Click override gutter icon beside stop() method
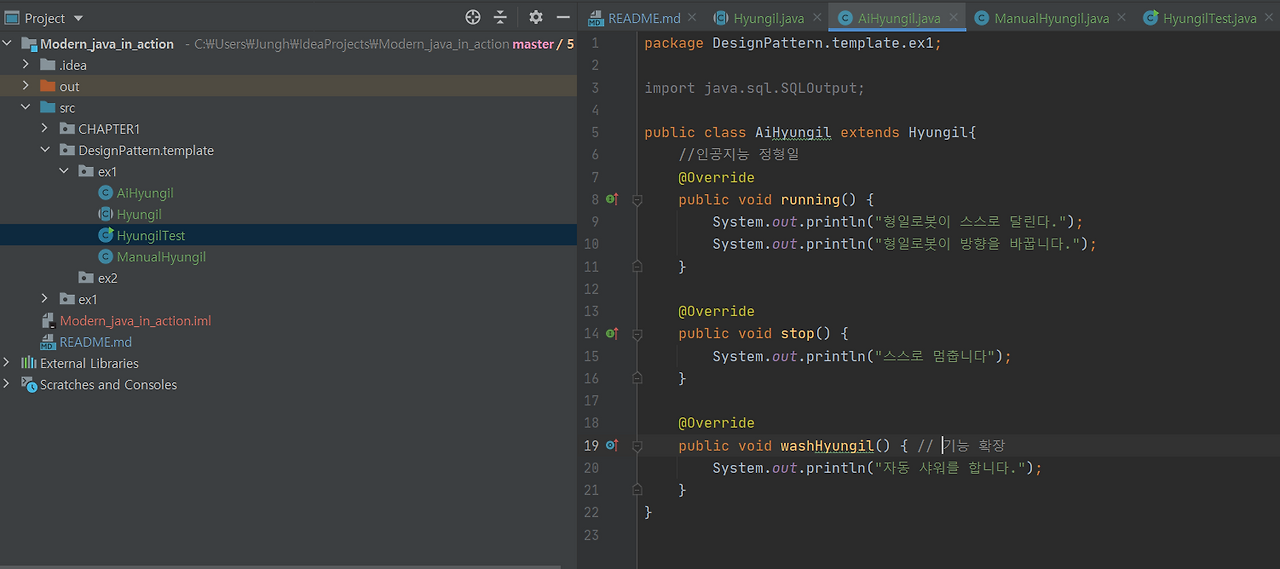This screenshot has width=1280, height=569. pyautogui.click(x=612, y=334)
